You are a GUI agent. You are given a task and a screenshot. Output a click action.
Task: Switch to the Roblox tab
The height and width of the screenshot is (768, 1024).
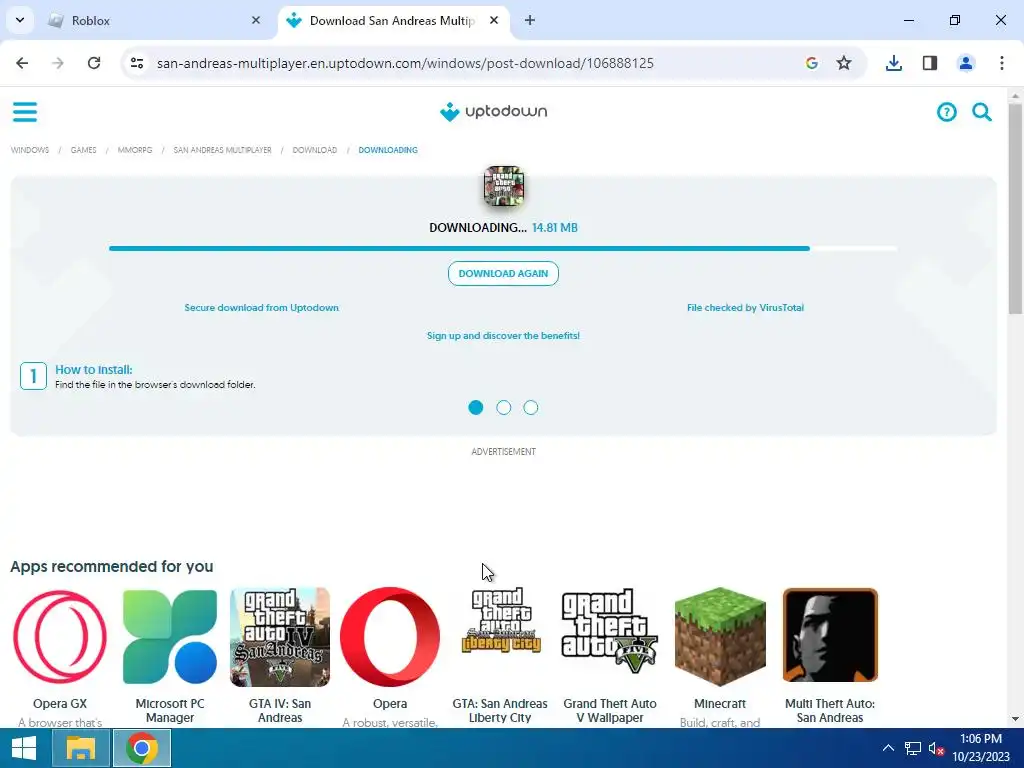(153, 20)
